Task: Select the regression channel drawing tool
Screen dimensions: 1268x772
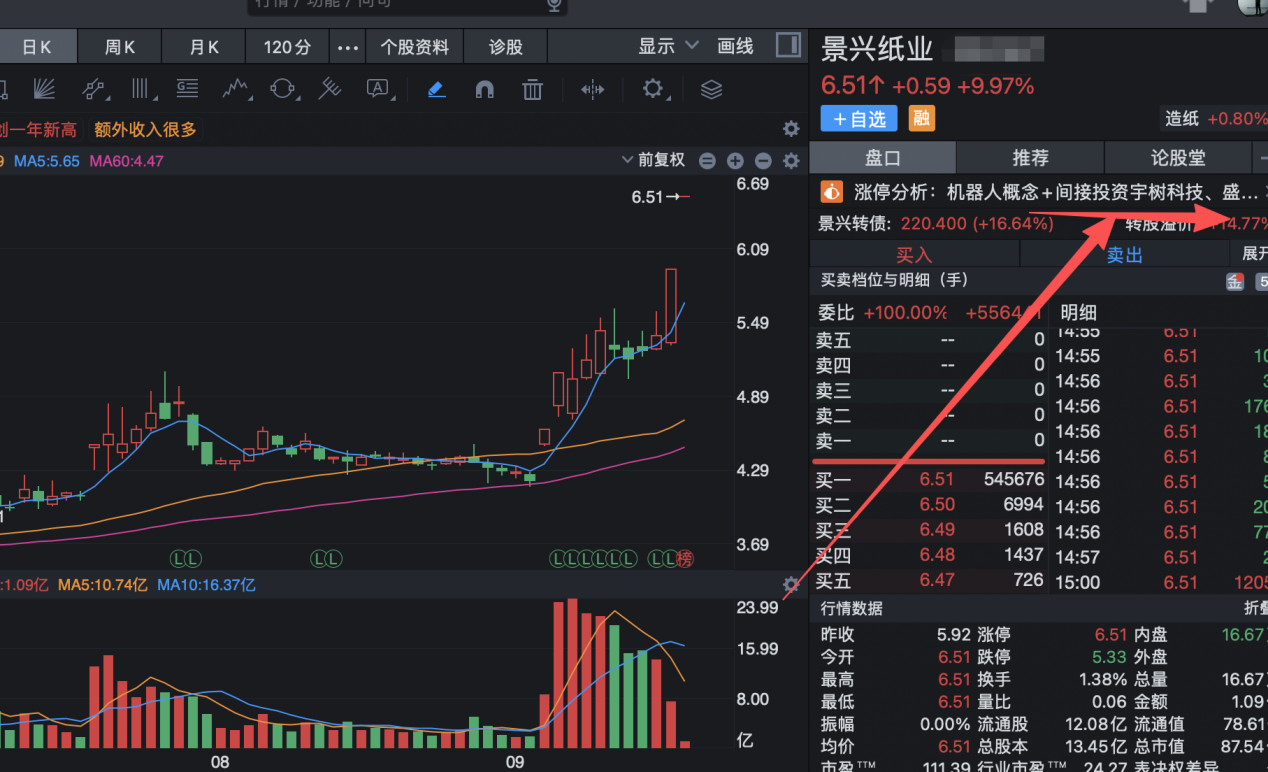Action: pos(94,89)
